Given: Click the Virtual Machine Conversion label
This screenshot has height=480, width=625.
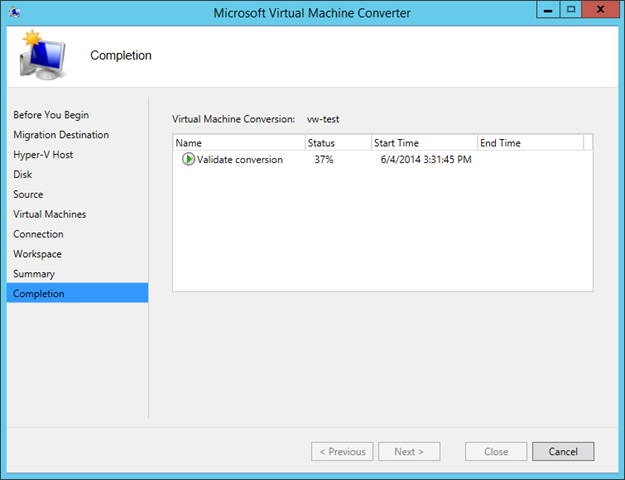Looking at the screenshot, I should [234, 119].
